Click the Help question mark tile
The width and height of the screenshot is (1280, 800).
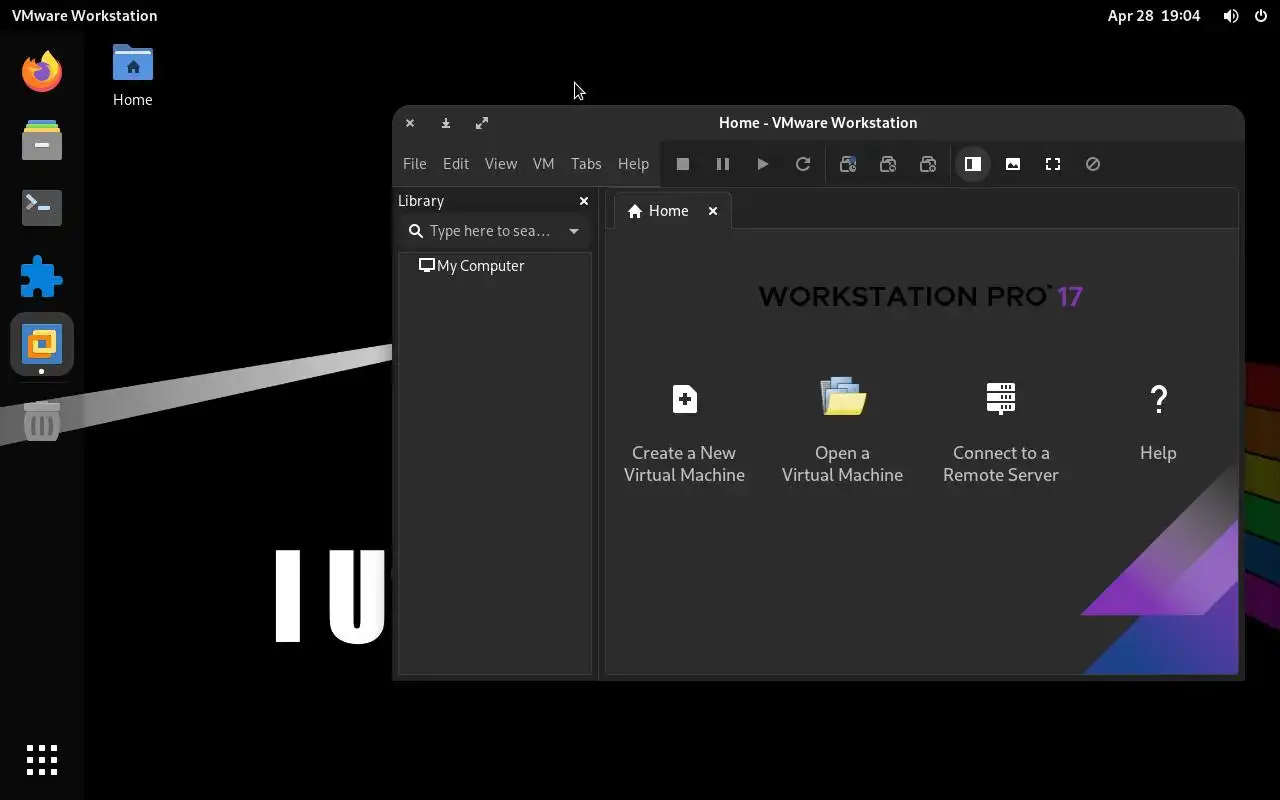click(1158, 424)
